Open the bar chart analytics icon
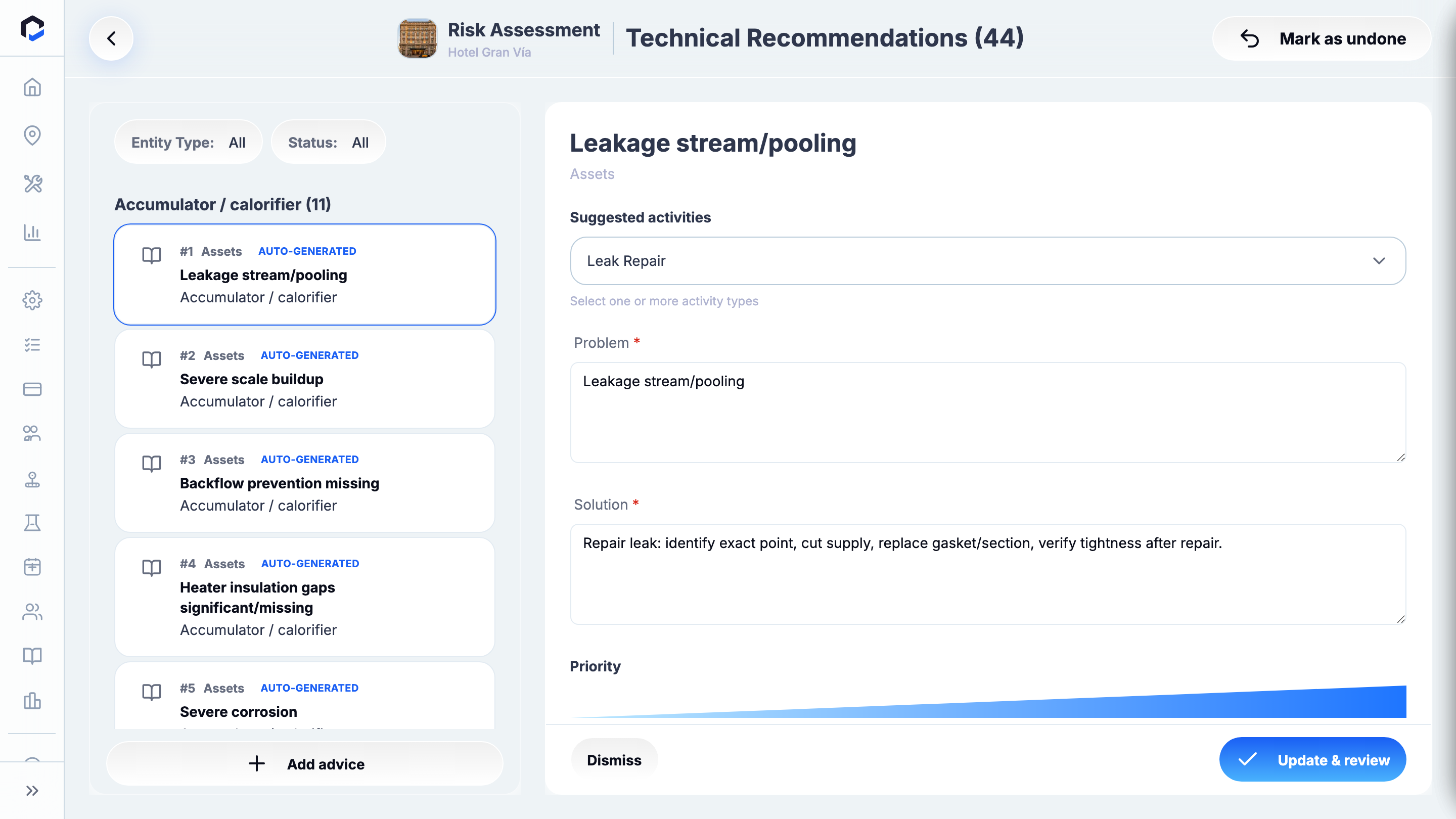The width and height of the screenshot is (1456, 819). coord(32,233)
